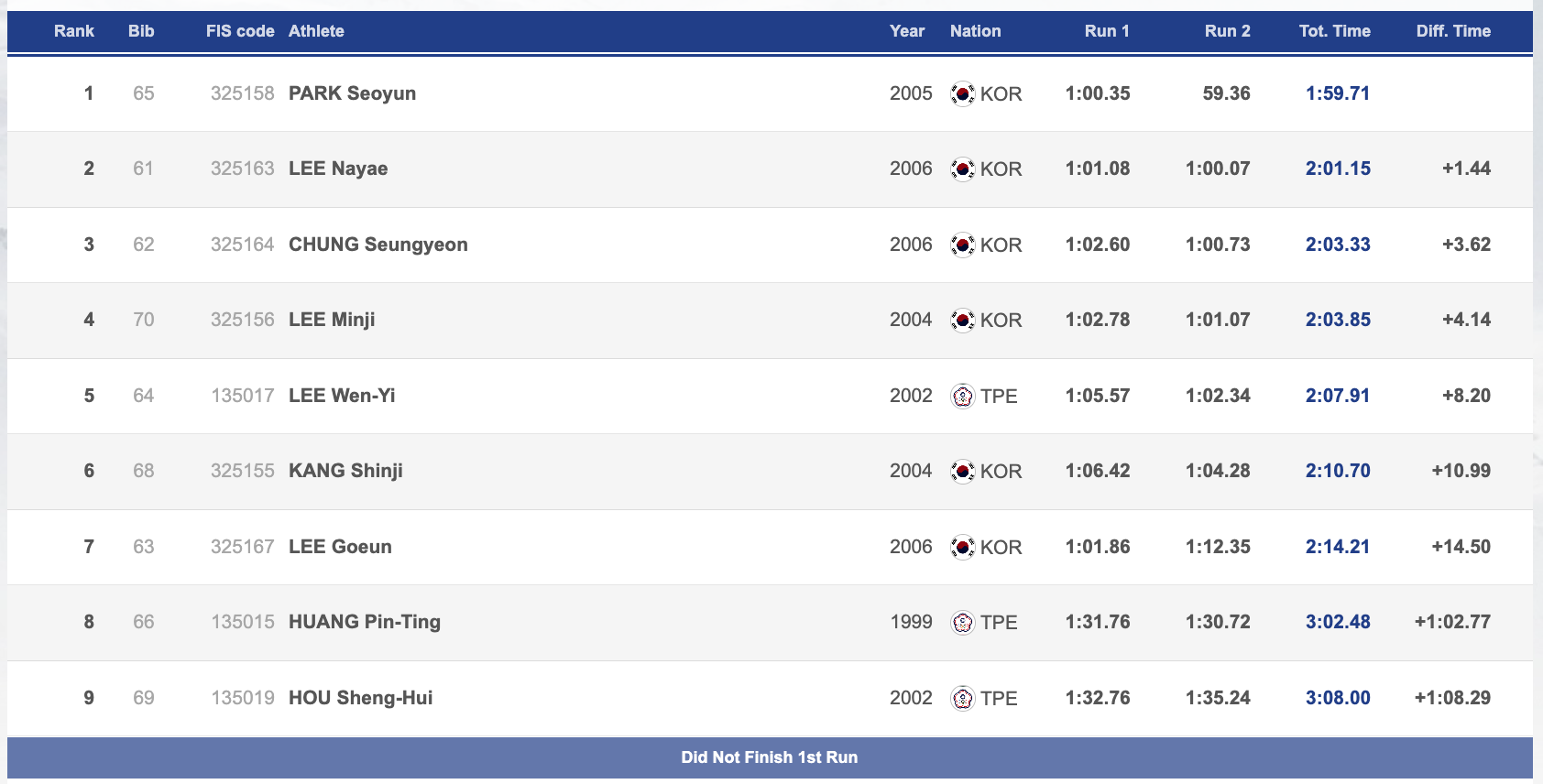Click the Nation column header
The height and width of the screenshot is (784, 1543).
(x=975, y=31)
